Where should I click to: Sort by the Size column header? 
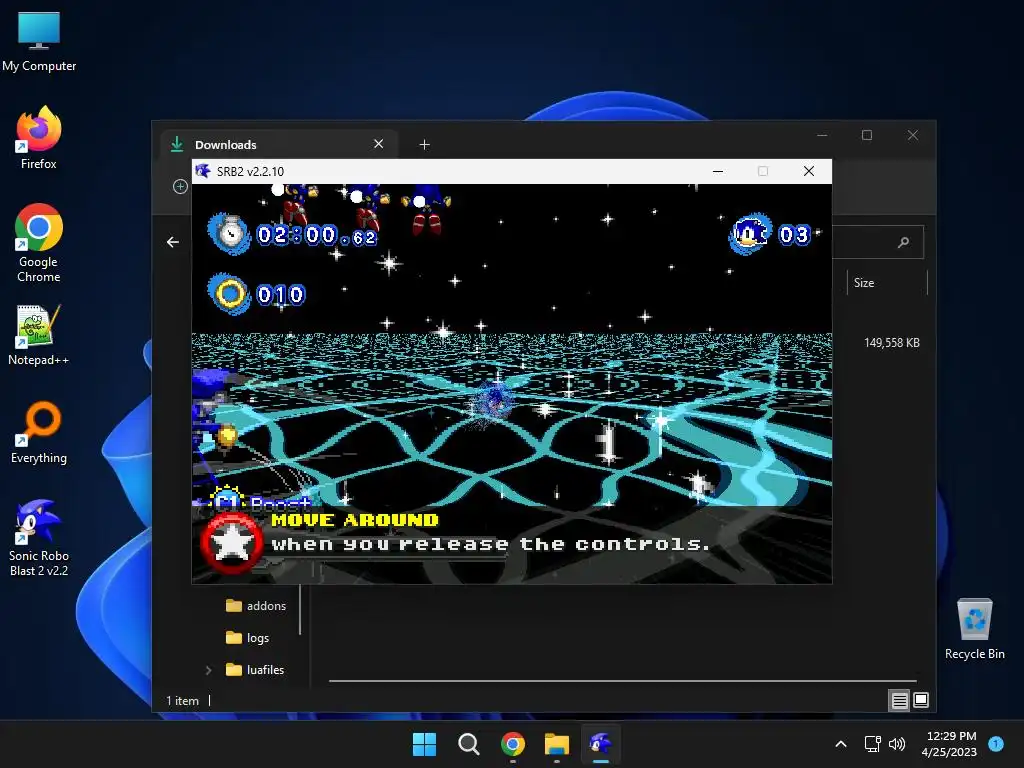(864, 283)
